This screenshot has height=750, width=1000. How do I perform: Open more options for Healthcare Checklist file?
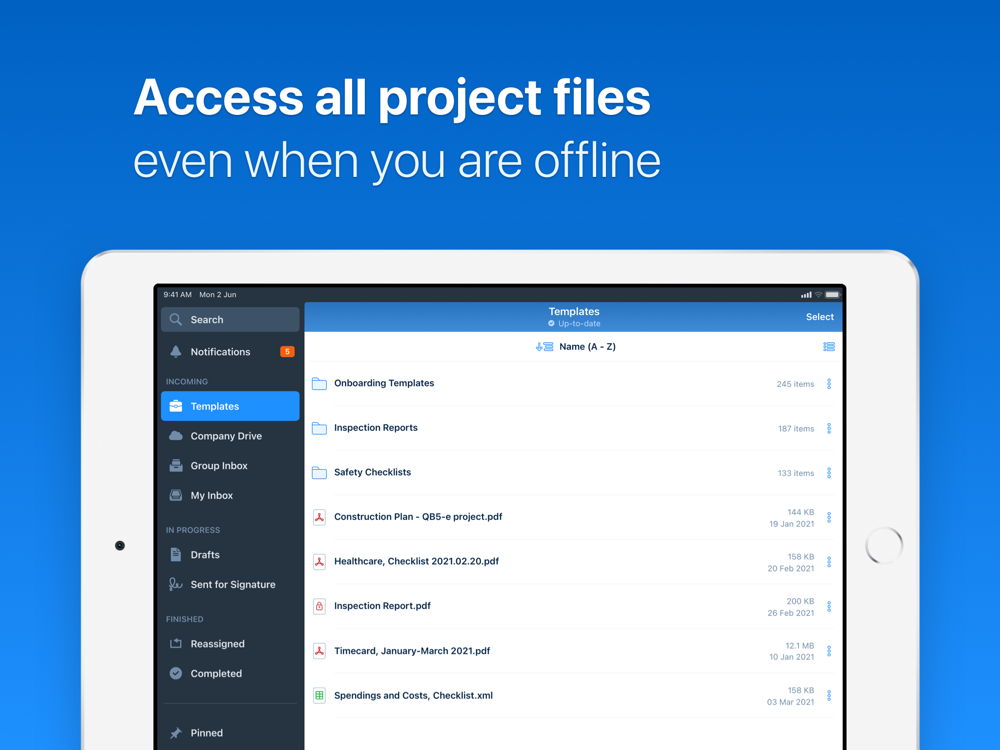[829, 562]
